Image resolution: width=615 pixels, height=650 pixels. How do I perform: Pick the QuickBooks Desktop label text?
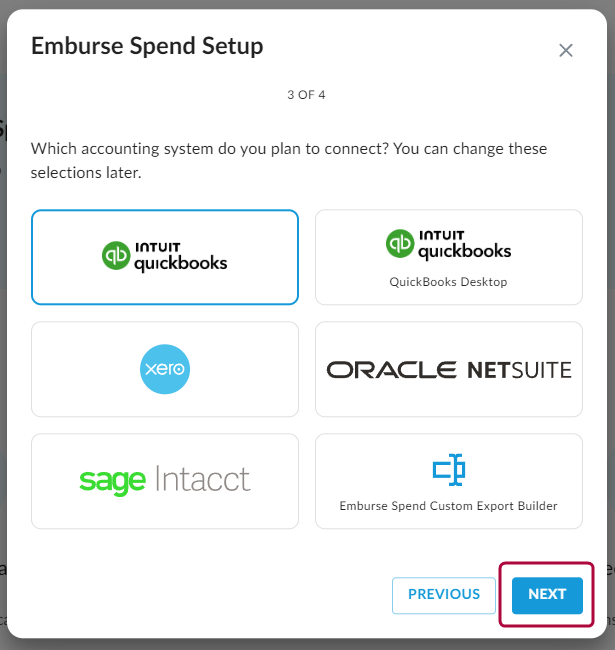pyautogui.click(x=448, y=282)
